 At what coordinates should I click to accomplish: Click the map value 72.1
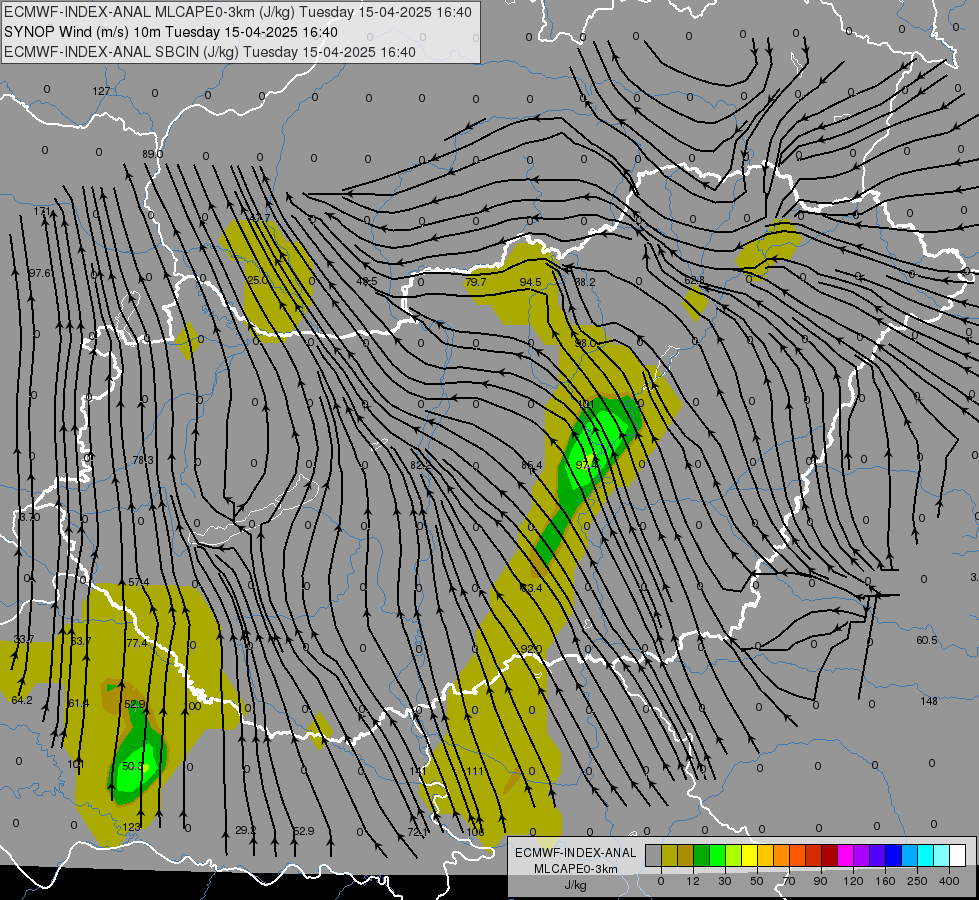pyautogui.click(x=418, y=832)
